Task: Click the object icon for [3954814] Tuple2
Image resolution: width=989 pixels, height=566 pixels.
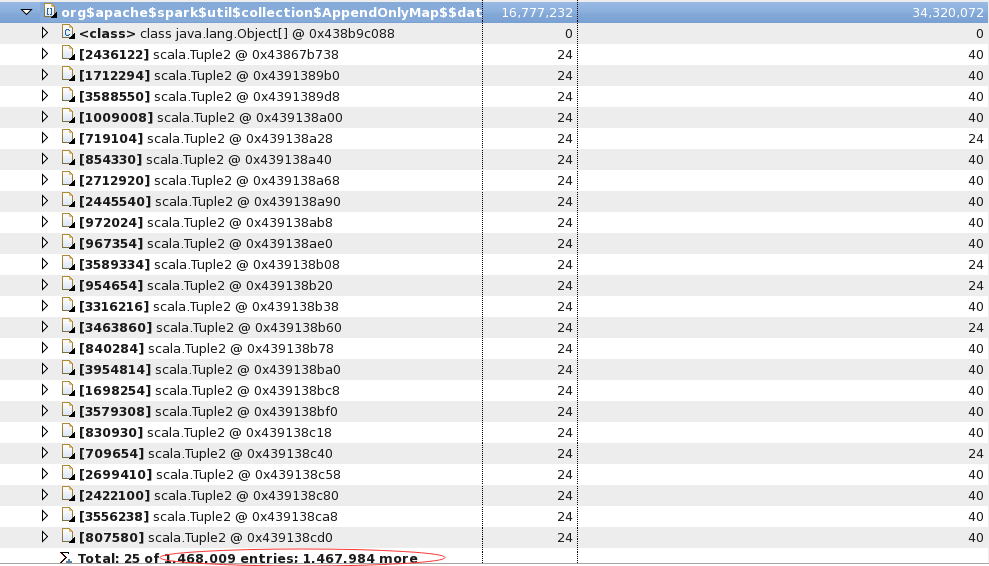Action: [x=68, y=369]
